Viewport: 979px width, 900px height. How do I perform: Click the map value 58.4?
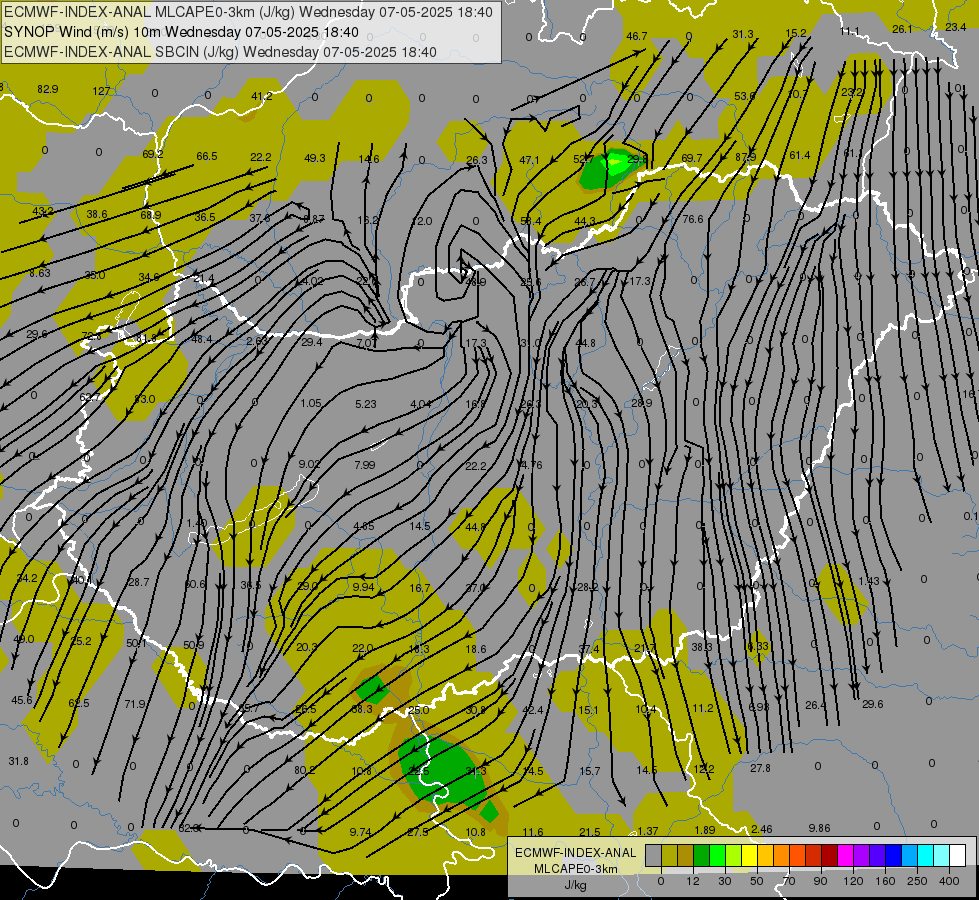[530, 222]
